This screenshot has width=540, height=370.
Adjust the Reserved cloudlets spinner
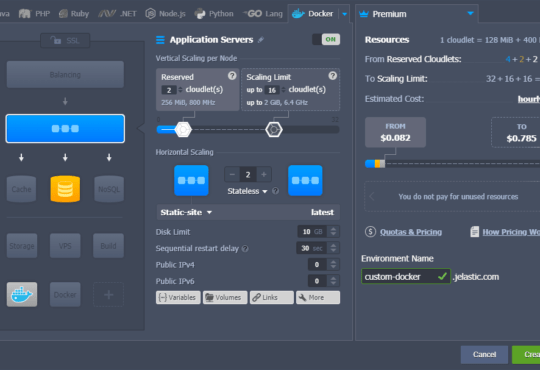coord(180,90)
